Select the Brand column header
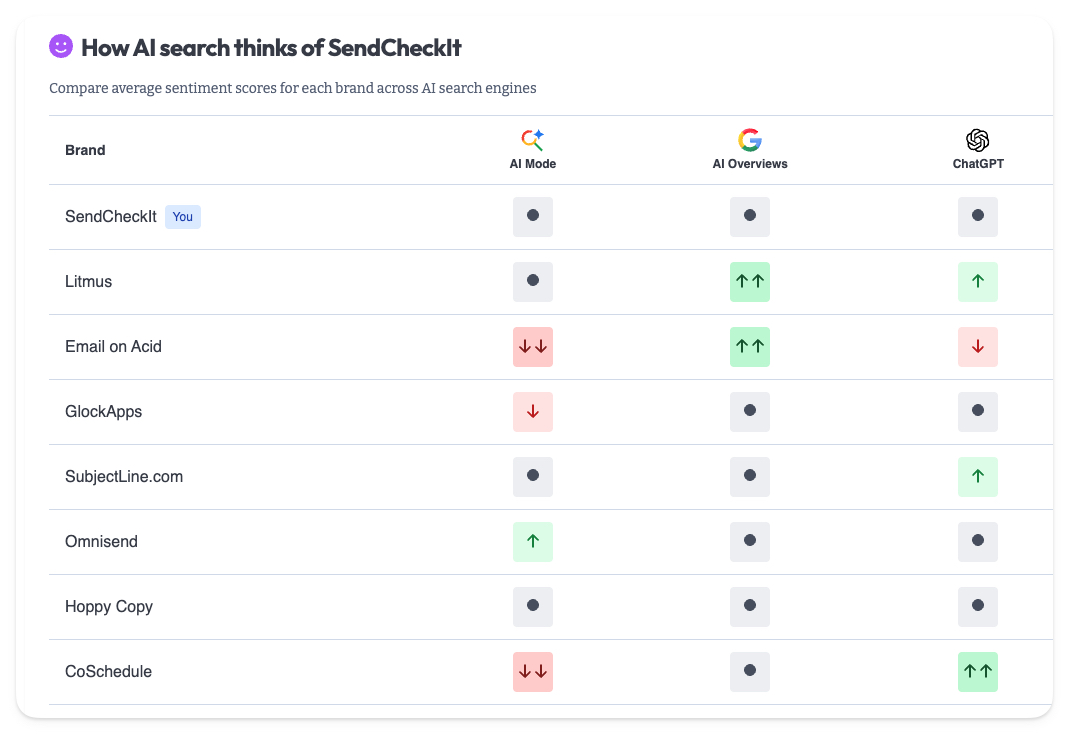This screenshot has width=1069, height=734. [84, 150]
